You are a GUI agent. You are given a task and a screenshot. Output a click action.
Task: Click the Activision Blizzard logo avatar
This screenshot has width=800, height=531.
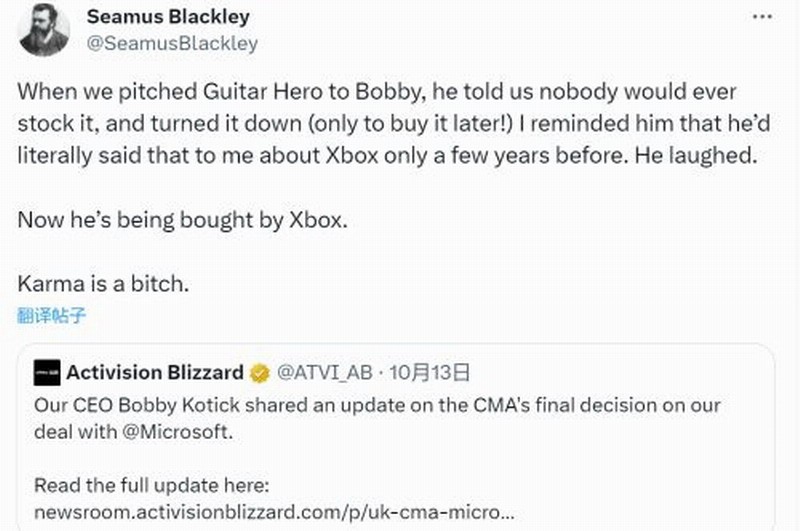46,373
